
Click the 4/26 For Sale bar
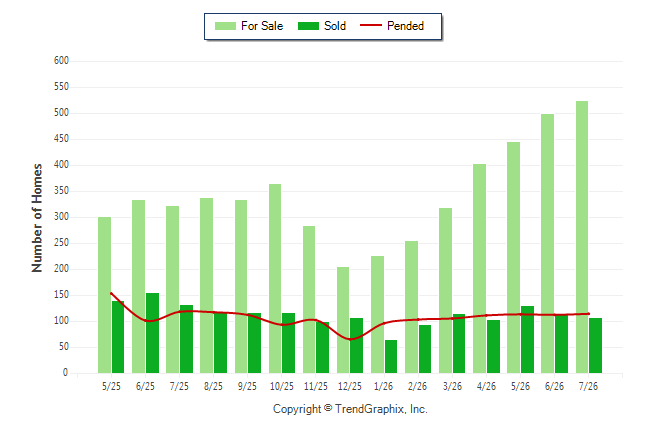pos(479,269)
